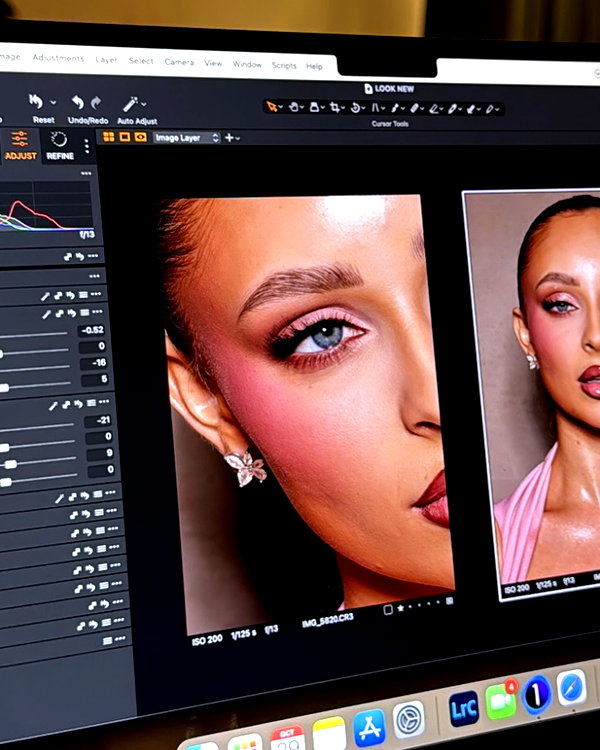The height and width of the screenshot is (750, 600).
Task: Click the Calendar icon in the dock
Action: (x=287, y=739)
